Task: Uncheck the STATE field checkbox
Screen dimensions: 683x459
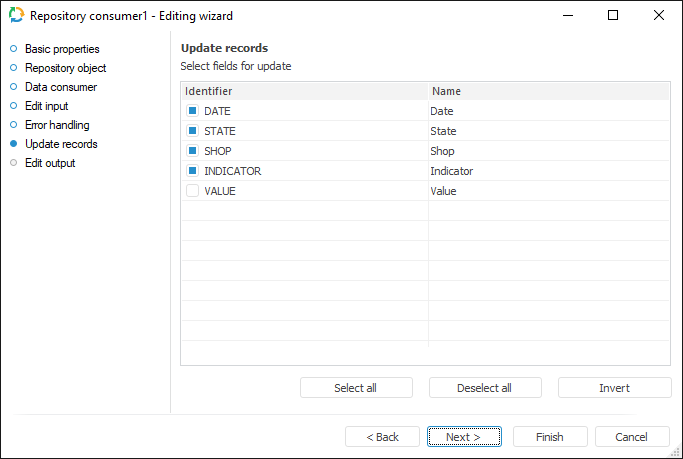Action: [193, 131]
